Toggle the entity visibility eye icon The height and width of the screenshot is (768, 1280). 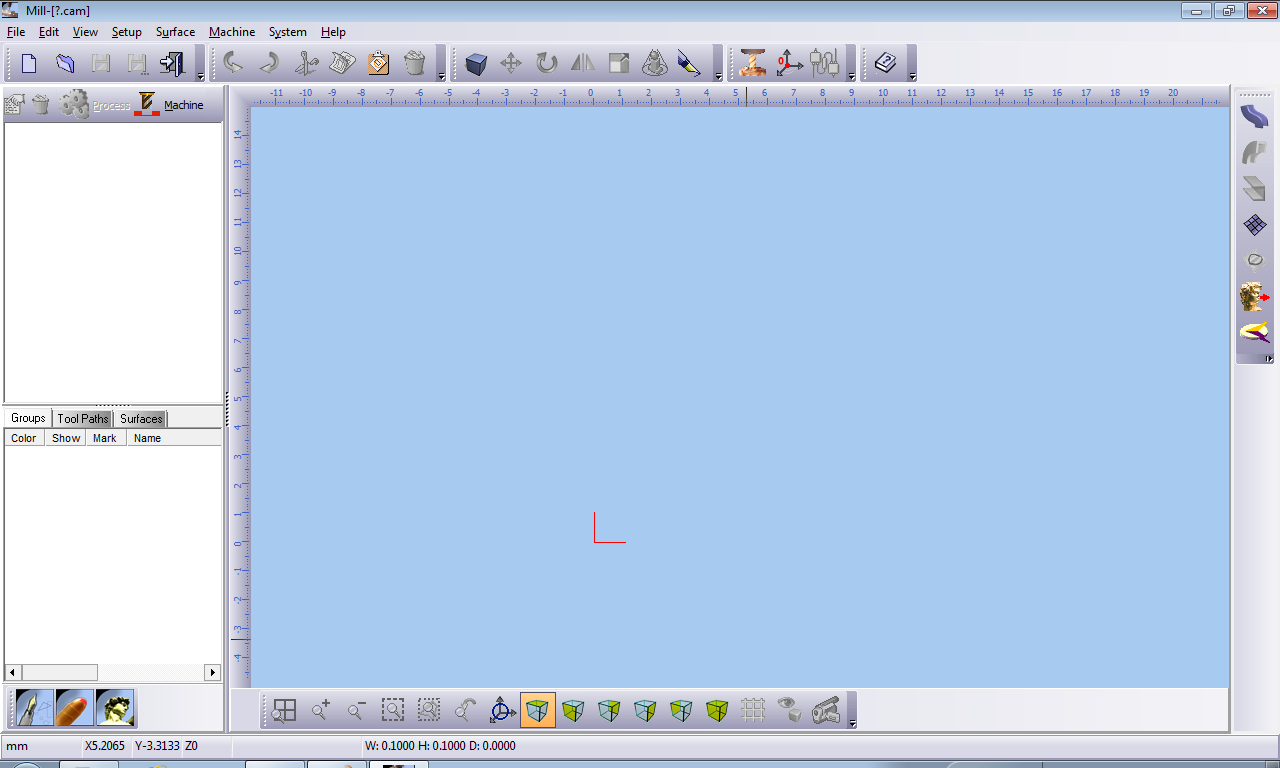789,709
